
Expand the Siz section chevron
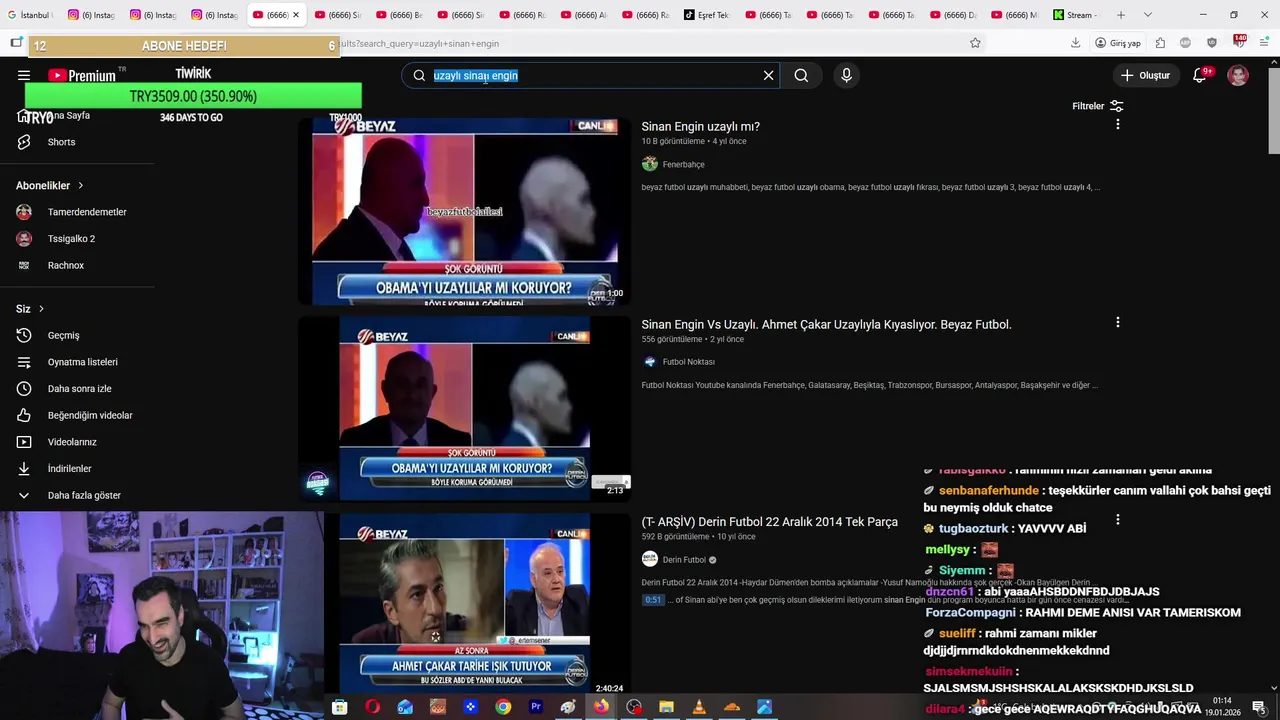point(41,309)
